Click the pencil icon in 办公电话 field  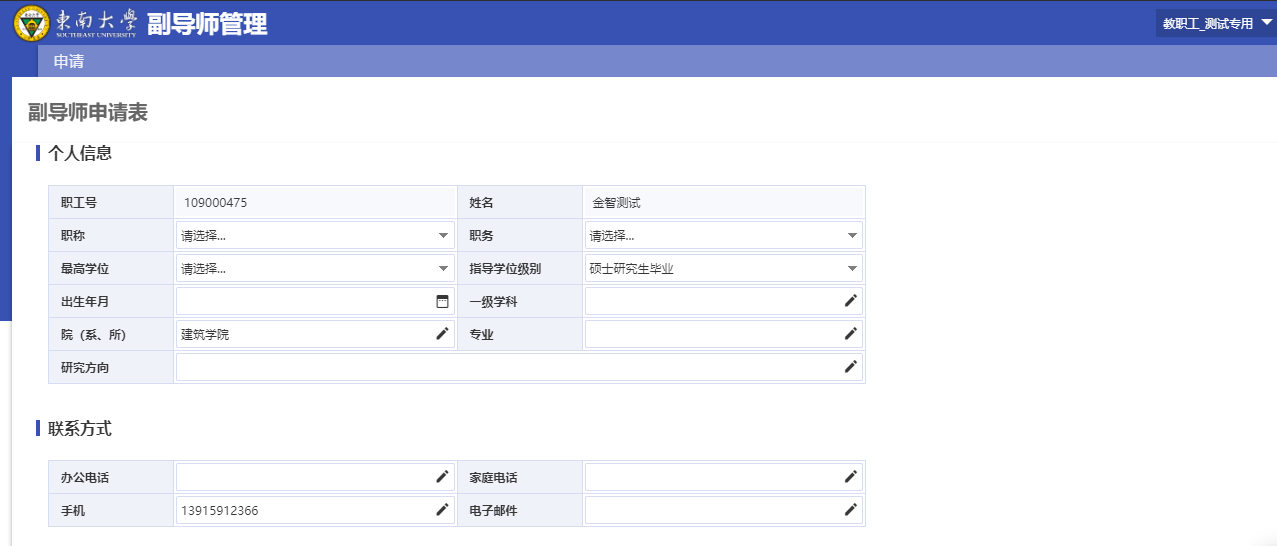442,477
